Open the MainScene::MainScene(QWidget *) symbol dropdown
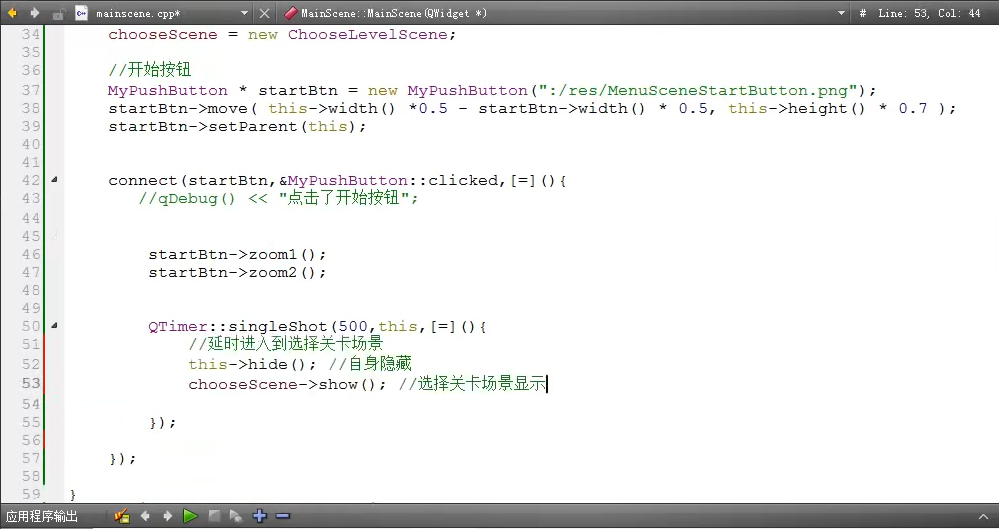999x529 pixels. click(841, 13)
